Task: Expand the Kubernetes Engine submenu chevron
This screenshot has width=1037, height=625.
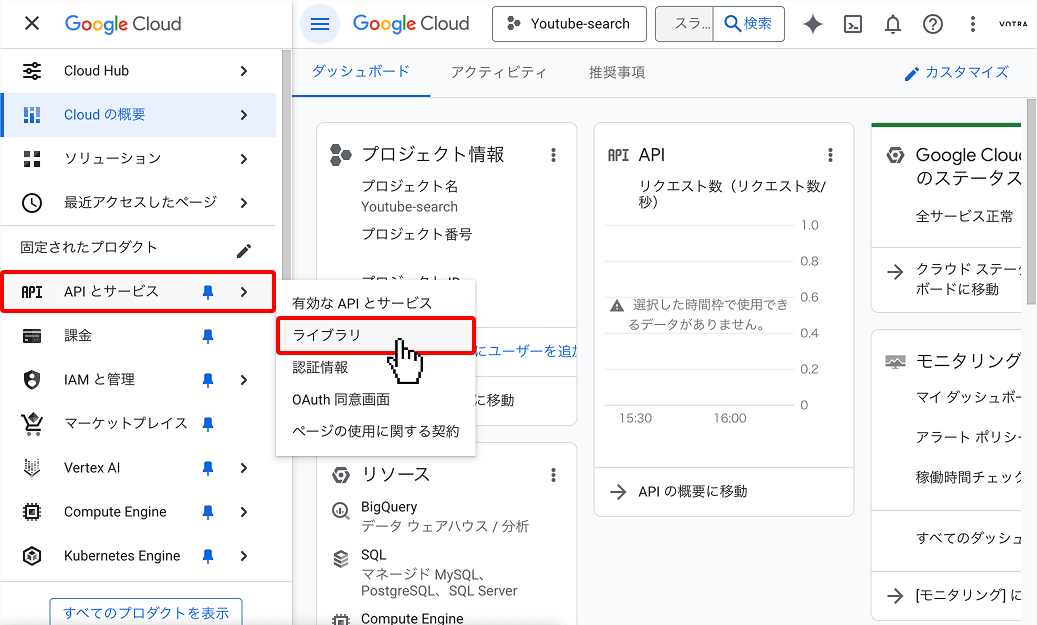Action: [x=244, y=556]
